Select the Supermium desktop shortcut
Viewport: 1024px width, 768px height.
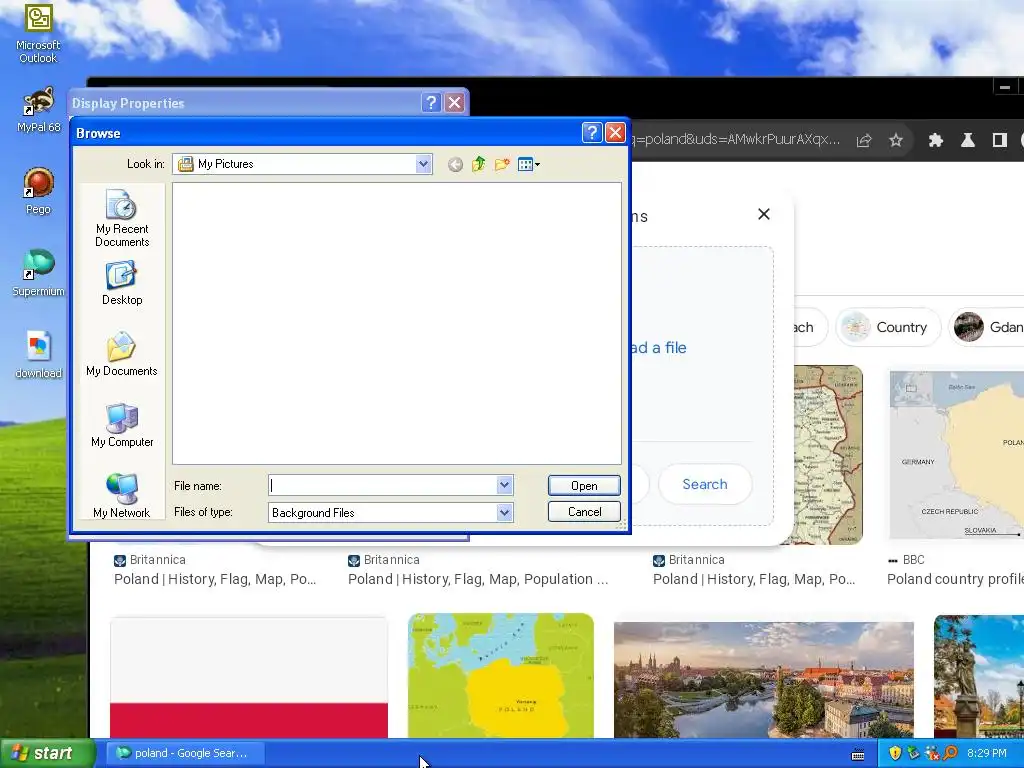(38, 273)
